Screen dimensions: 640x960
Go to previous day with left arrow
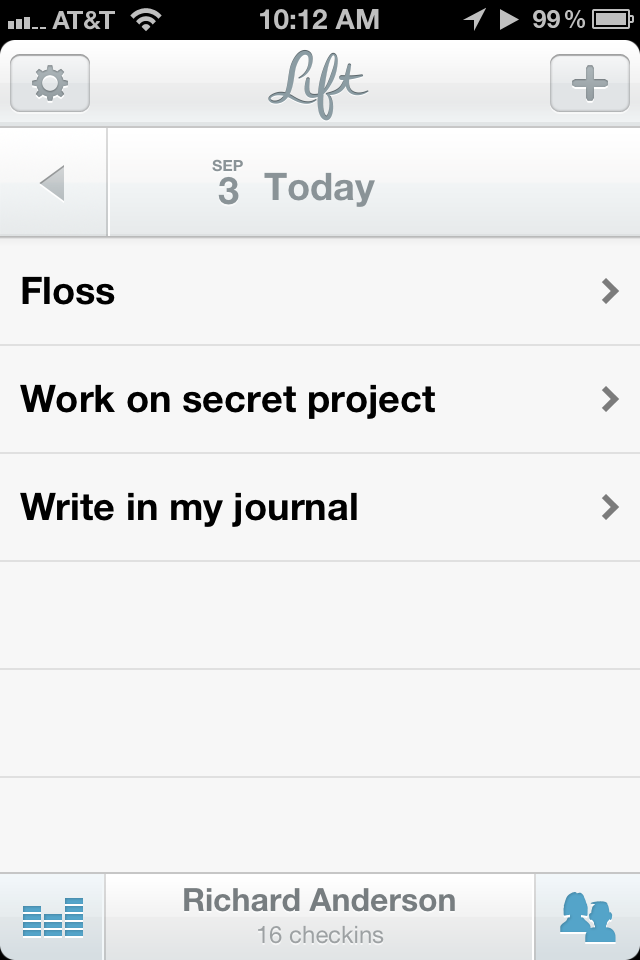click(53, 182)
